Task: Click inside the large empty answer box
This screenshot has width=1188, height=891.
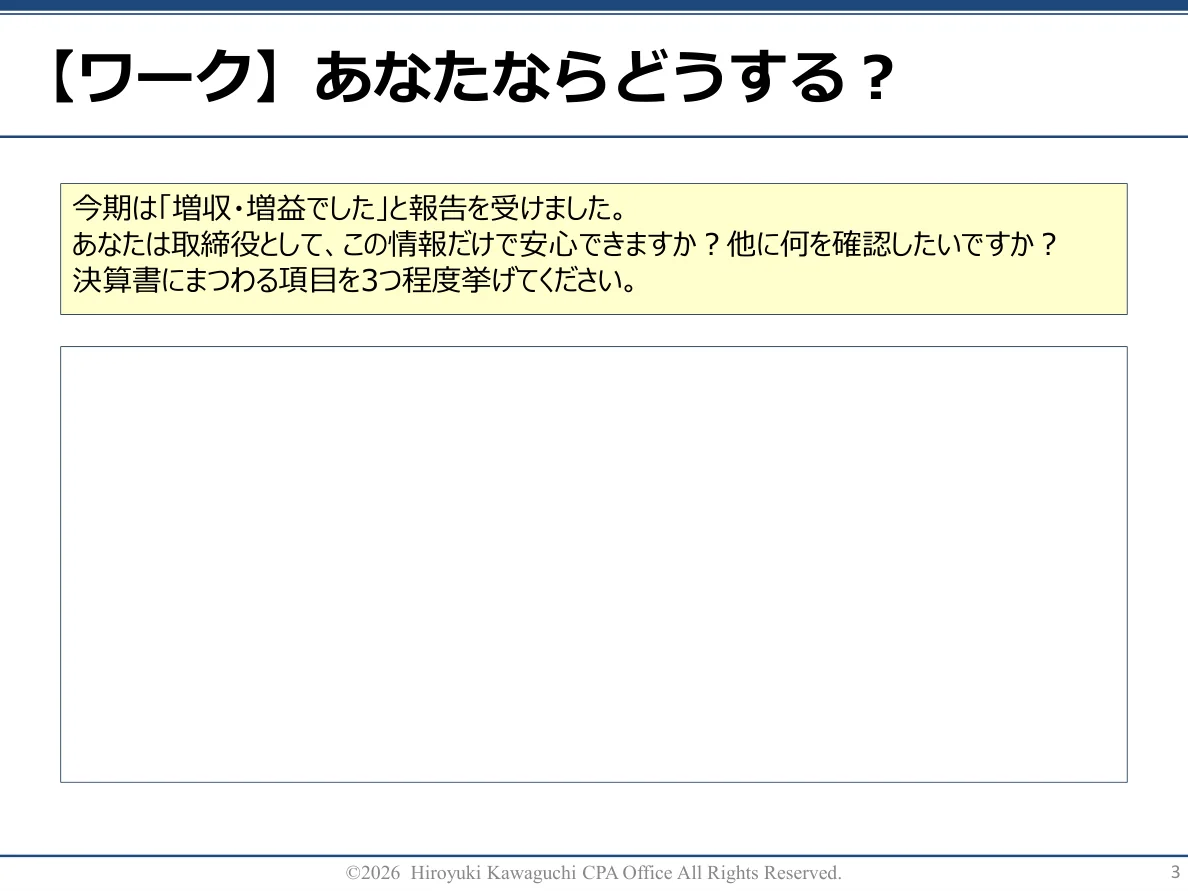Action: [594, 564]
